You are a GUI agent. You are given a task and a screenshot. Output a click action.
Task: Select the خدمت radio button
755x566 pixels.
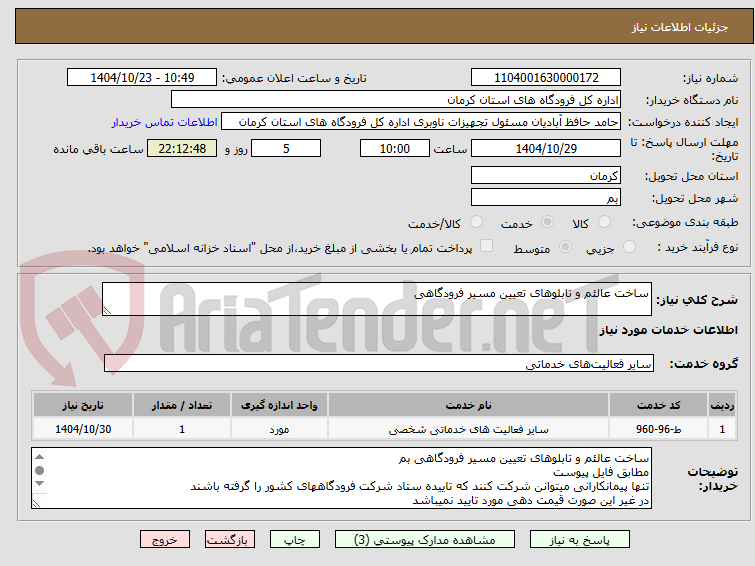click(x=547, y=222)
